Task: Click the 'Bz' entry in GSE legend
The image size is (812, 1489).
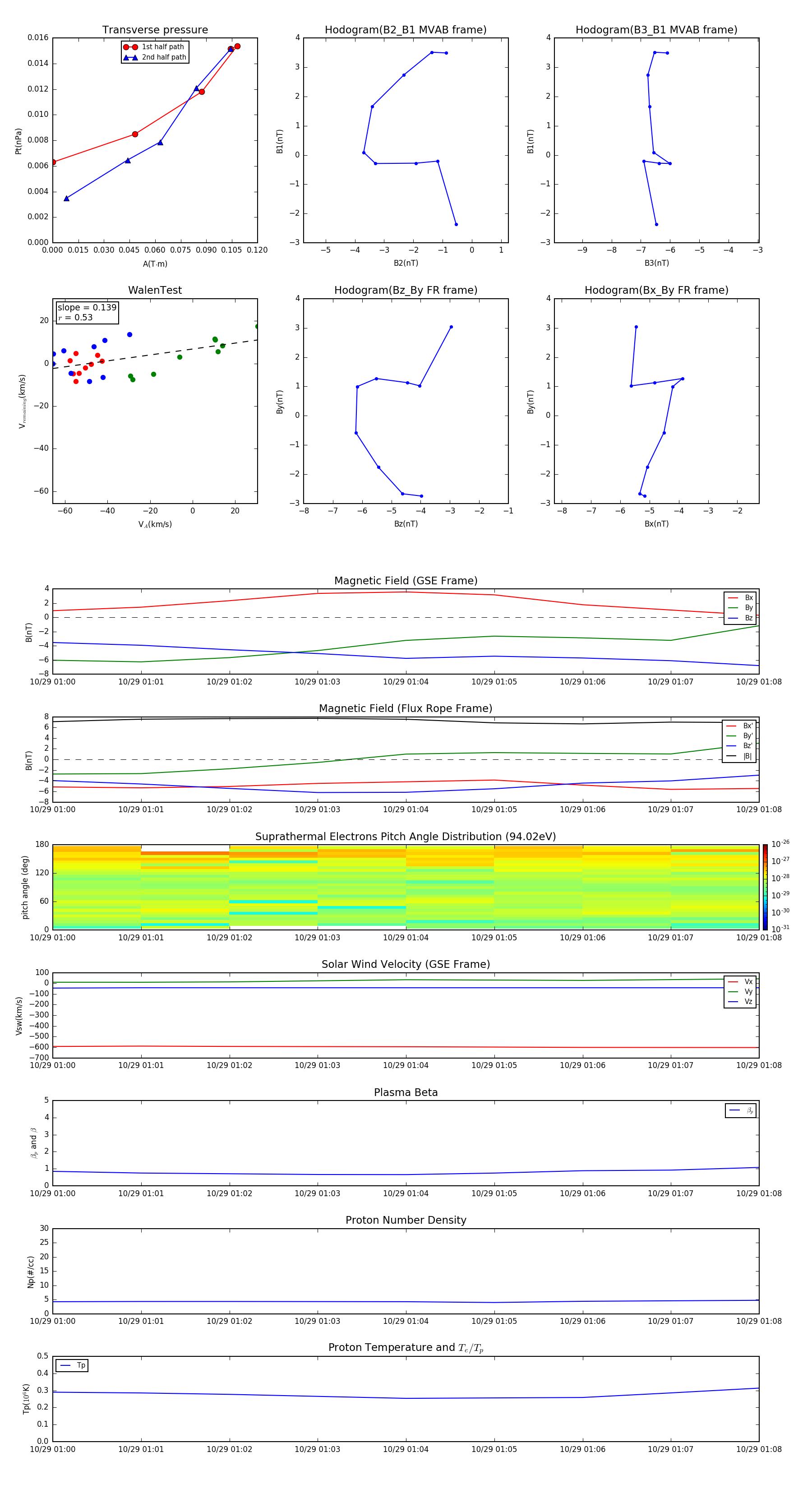Action: [x=740, y=619]
